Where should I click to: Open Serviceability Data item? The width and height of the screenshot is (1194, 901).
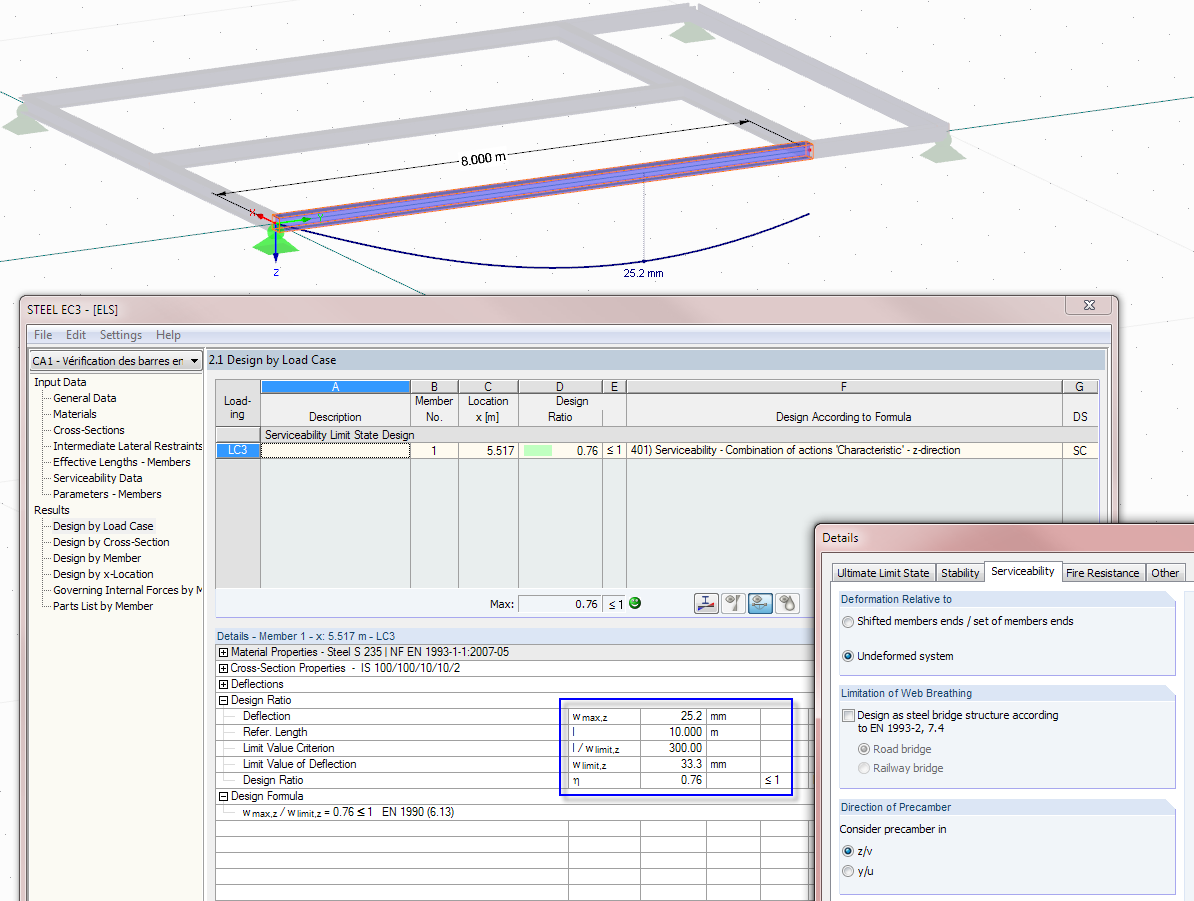pyautogui.click(x=97, y=478)
